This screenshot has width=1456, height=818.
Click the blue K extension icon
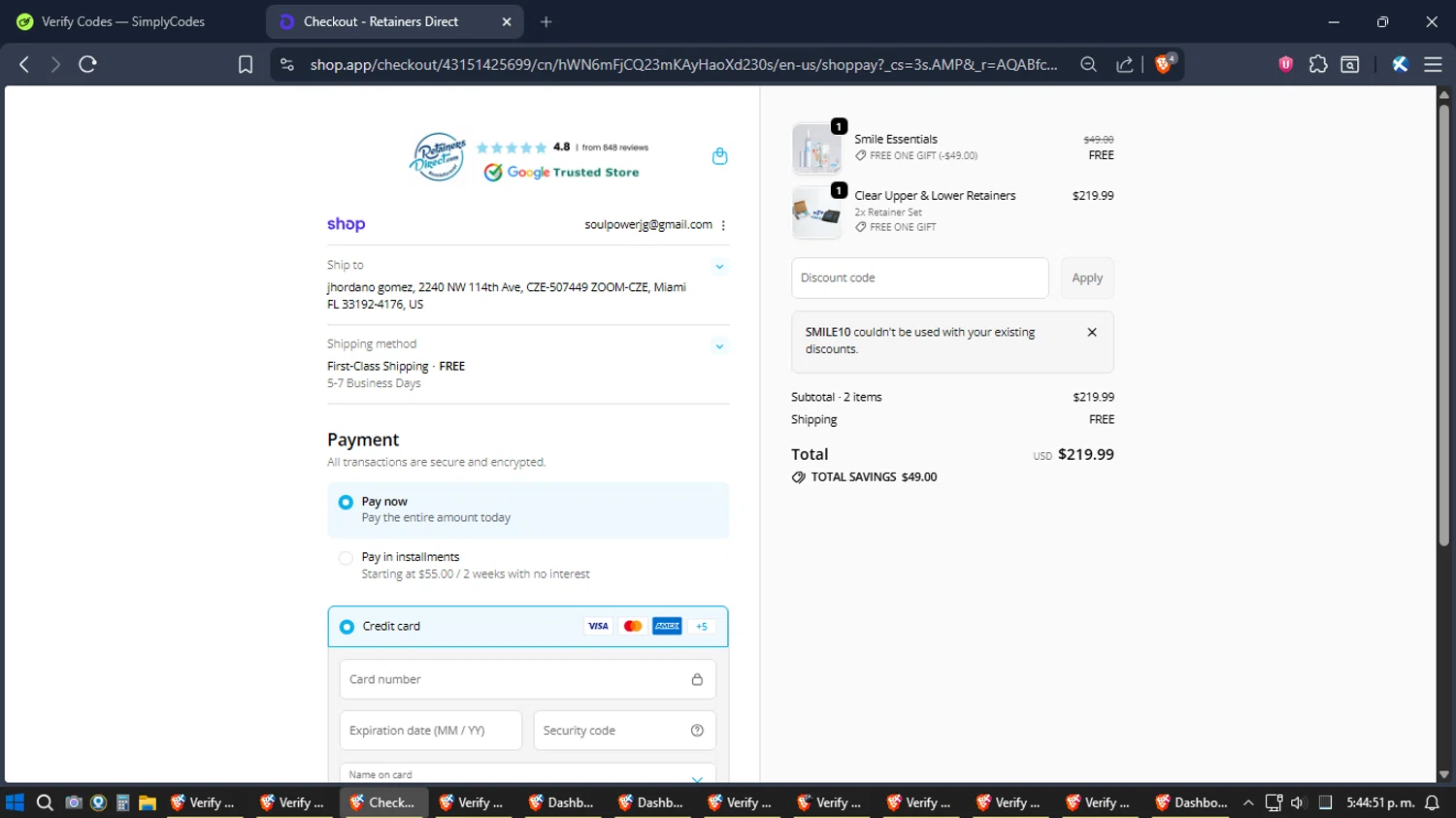1400,64
